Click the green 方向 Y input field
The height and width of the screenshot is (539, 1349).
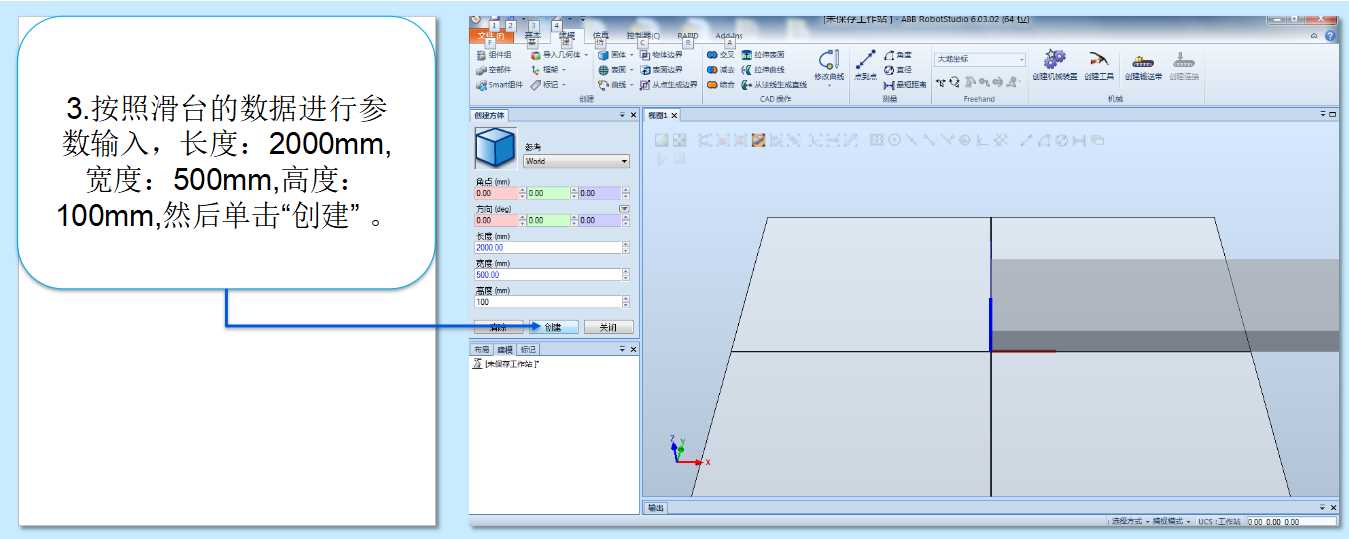coord(548,220)
